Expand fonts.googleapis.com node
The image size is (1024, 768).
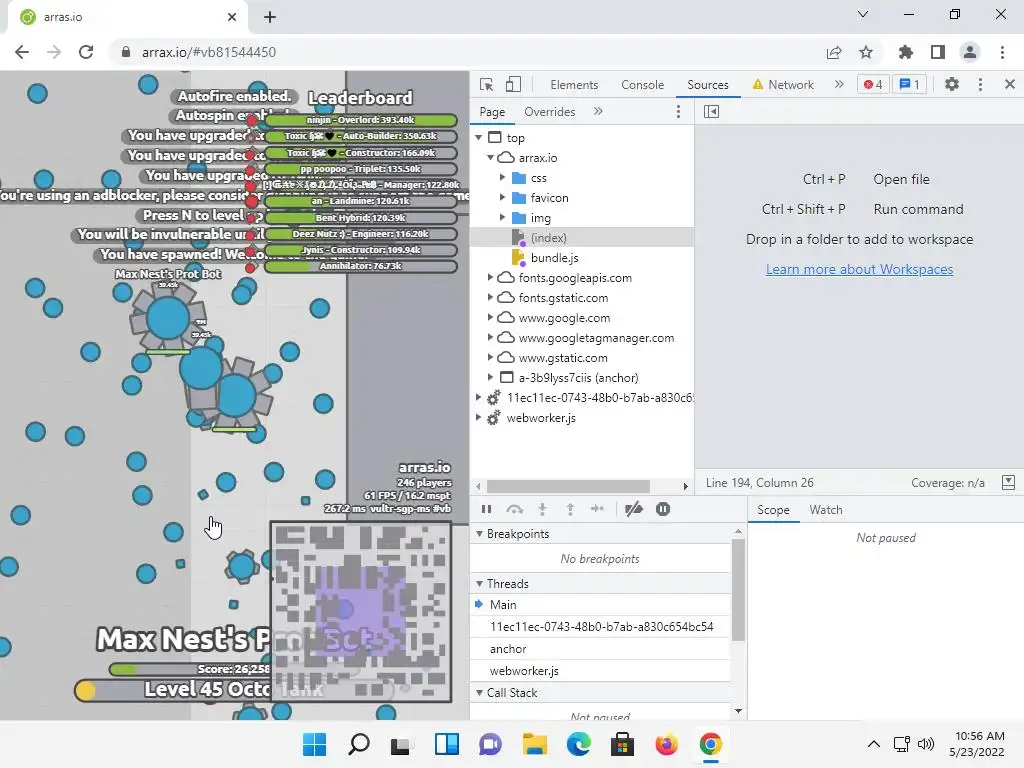point(490,278)
